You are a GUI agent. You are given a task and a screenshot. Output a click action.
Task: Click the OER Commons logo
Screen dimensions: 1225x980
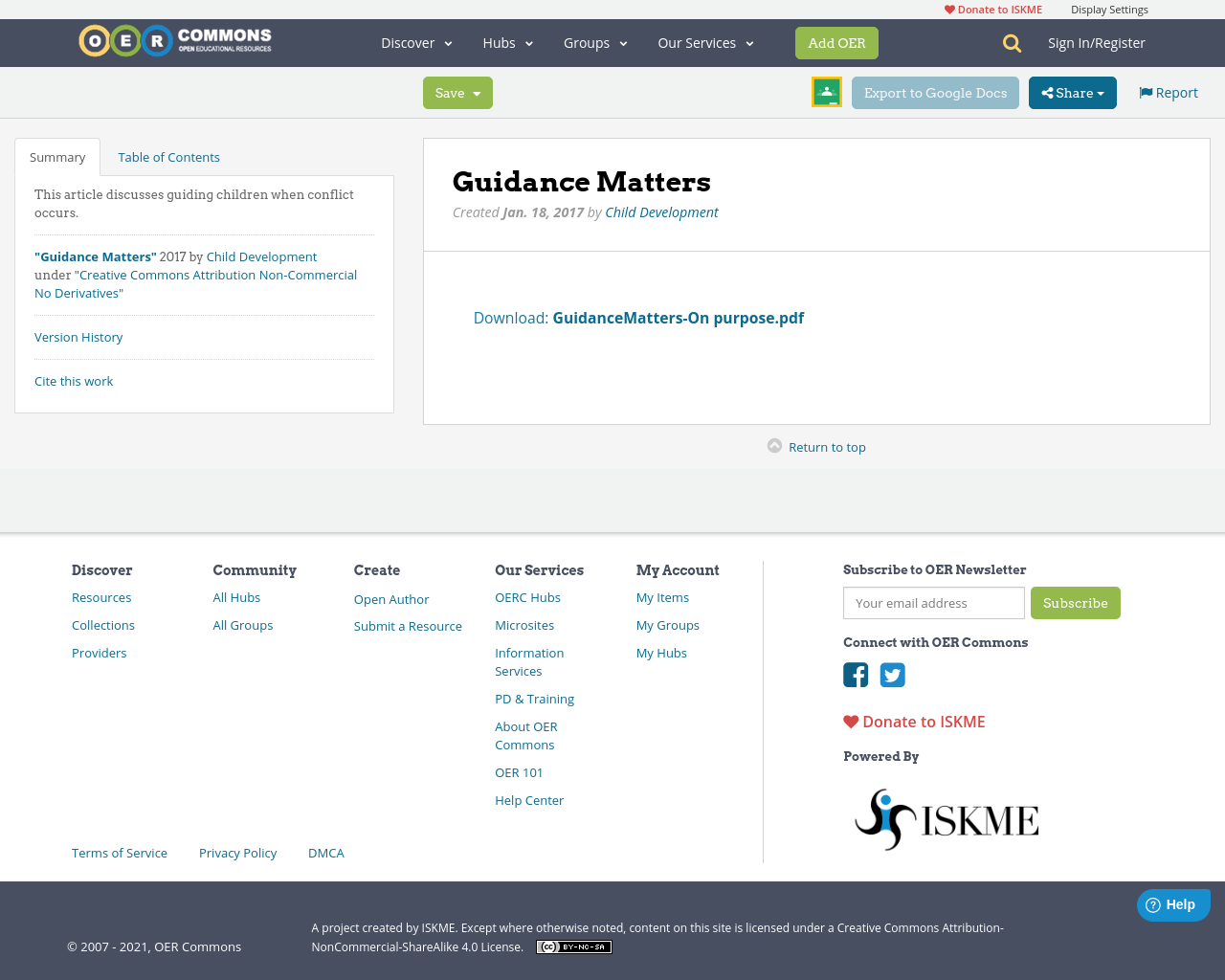click(174, 40)
